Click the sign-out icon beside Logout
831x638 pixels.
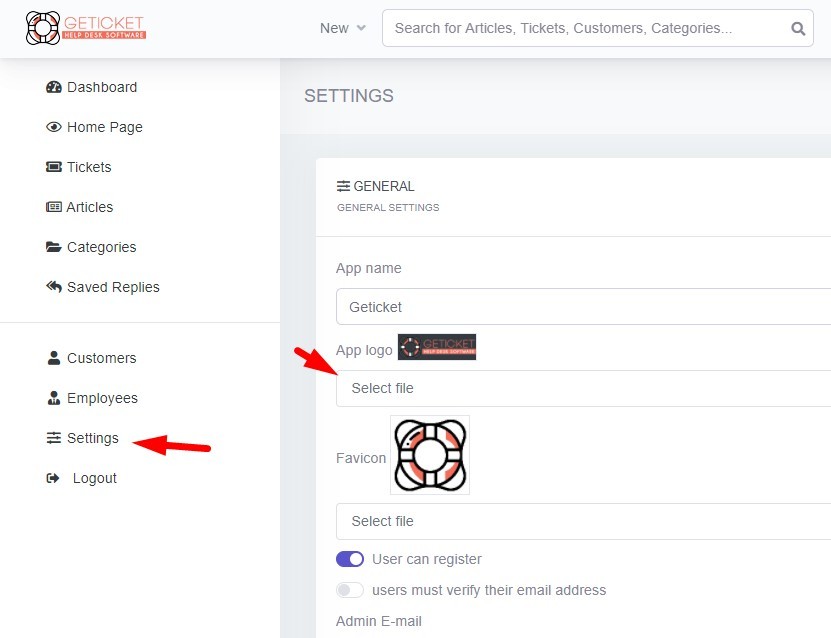tap(54, 478)
